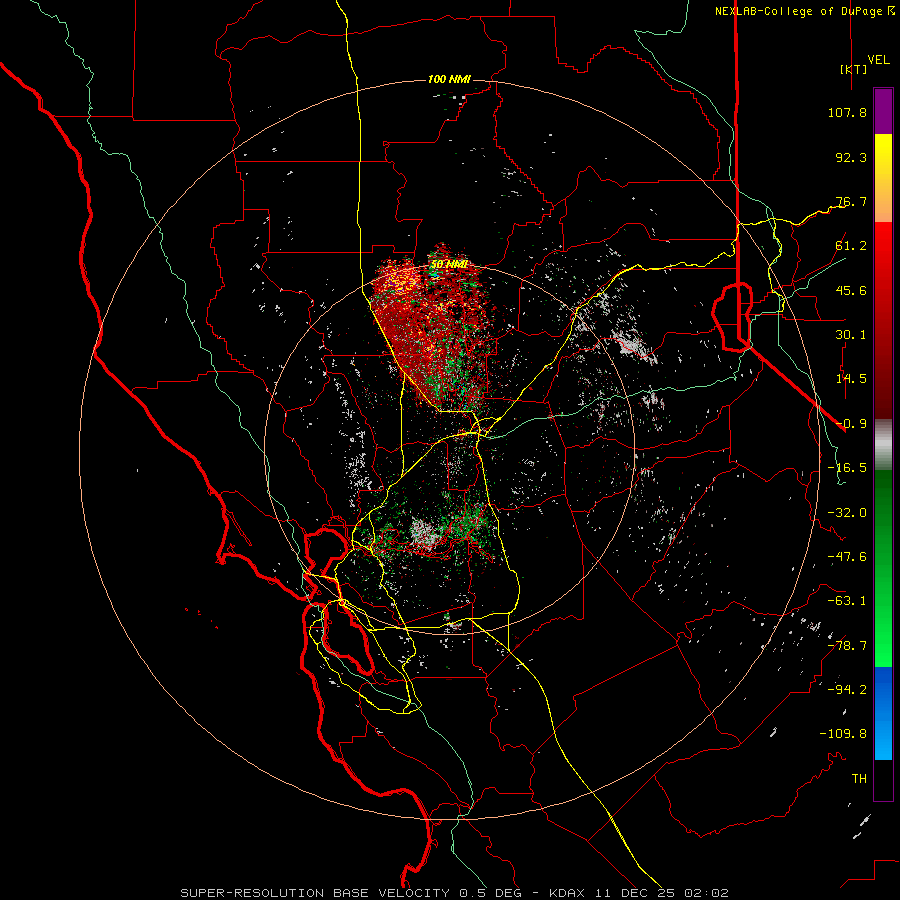
Task: Click the 92.3 scale value
Action: click(851, 157)
